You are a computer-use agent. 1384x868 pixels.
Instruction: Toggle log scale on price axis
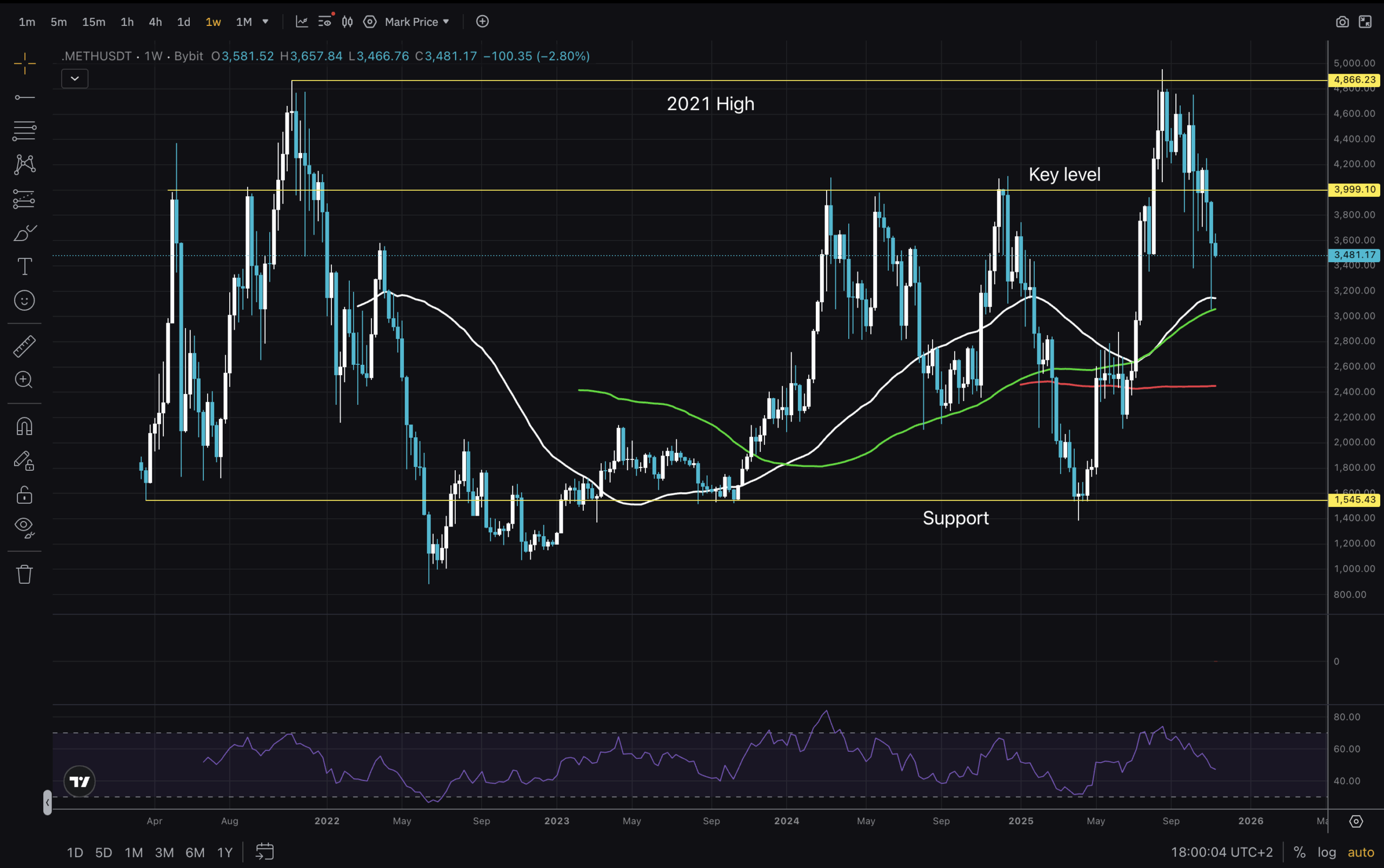coord(1327,852)
